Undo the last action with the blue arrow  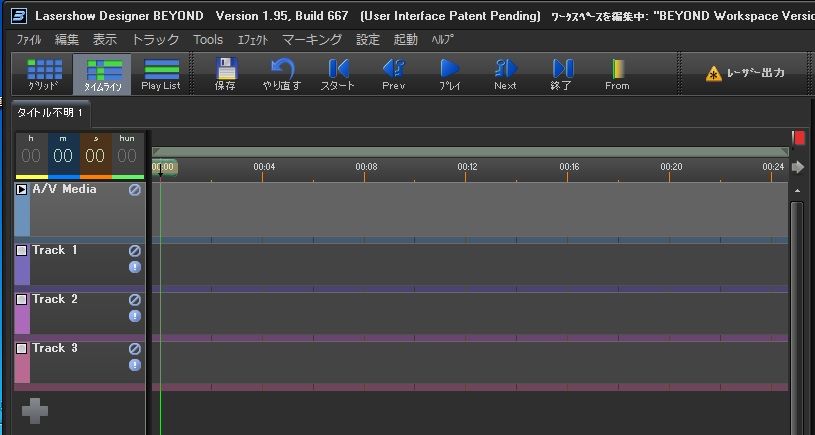click(282, 74)
